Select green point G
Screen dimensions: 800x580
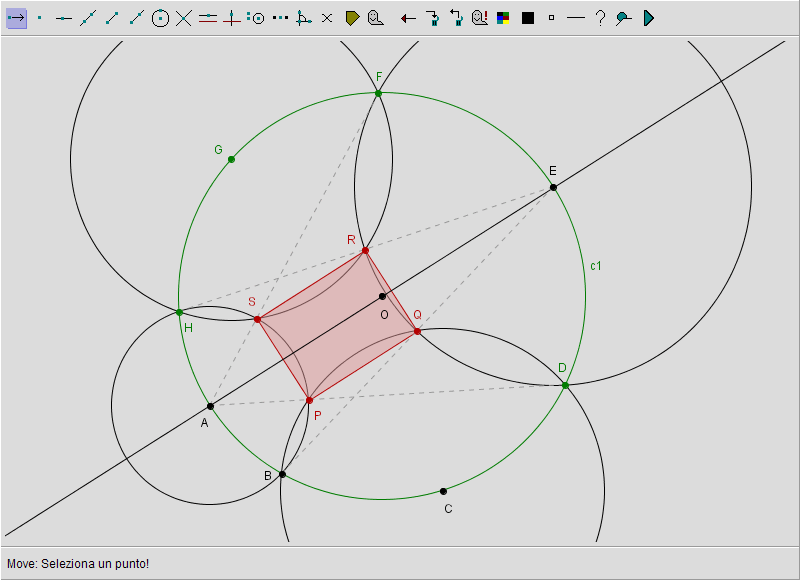tap(231, 159)
